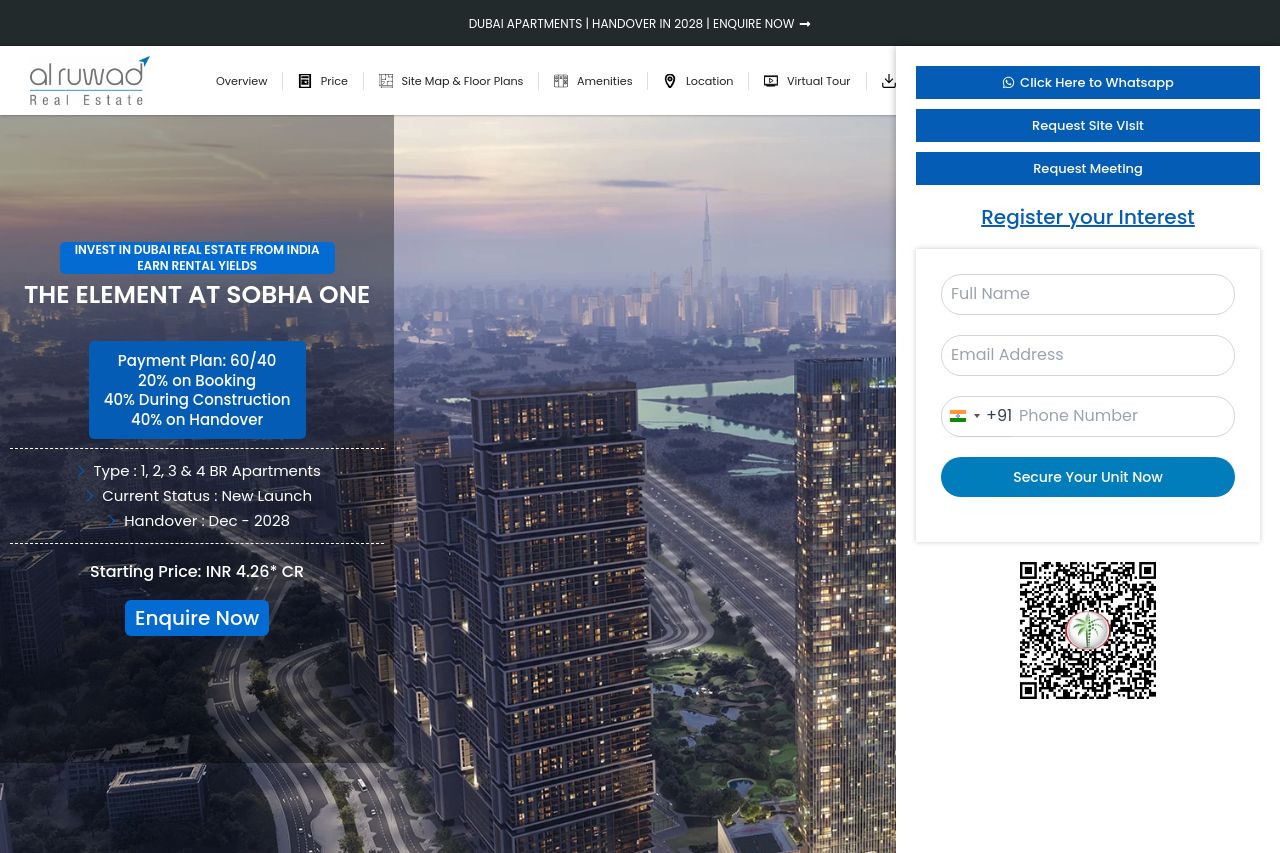Click the Al Ruwad Real Estate logo

pos(90,81)
